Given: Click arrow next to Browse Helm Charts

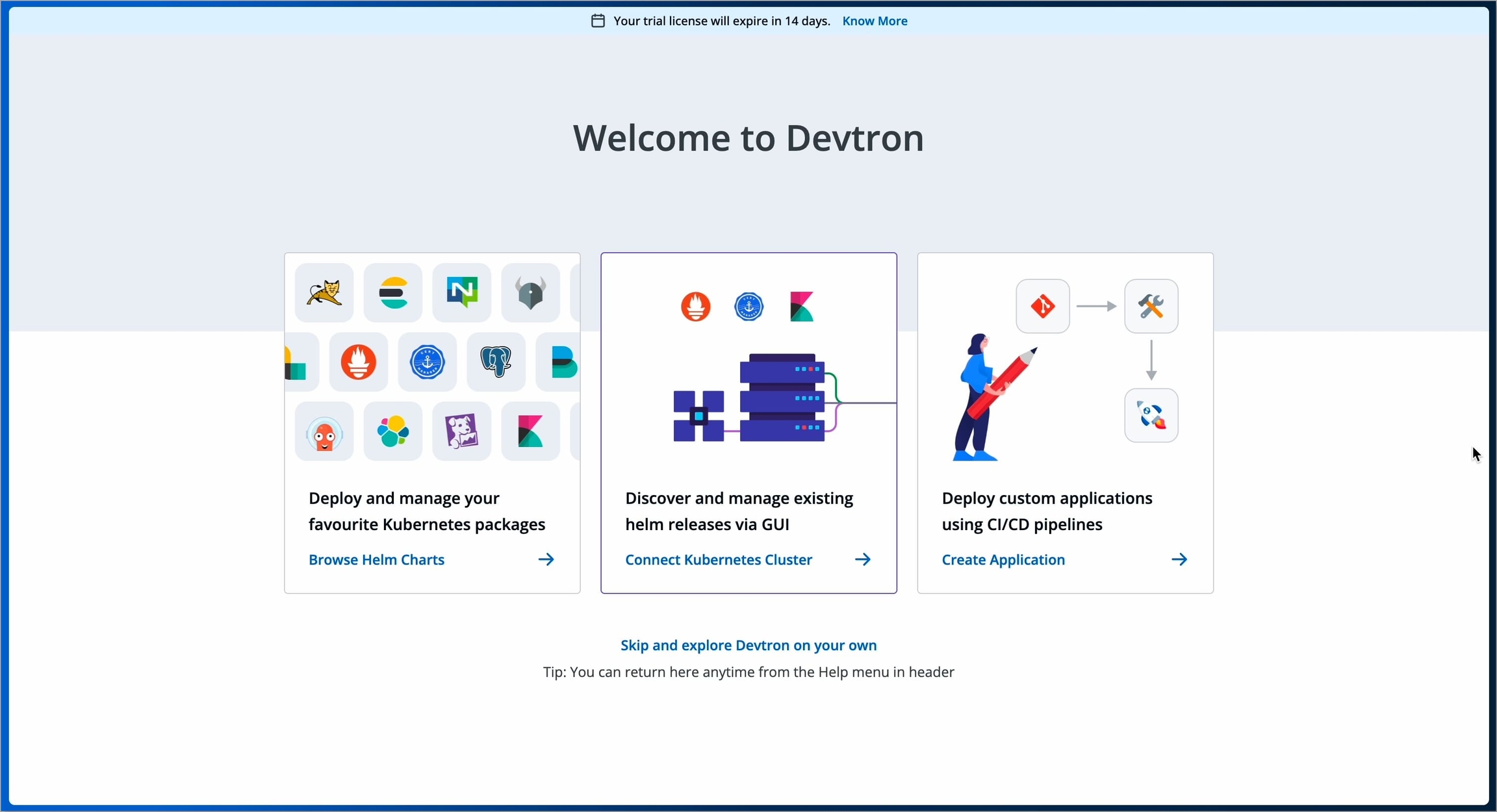Looking at the screenshot, I should 546,559.
